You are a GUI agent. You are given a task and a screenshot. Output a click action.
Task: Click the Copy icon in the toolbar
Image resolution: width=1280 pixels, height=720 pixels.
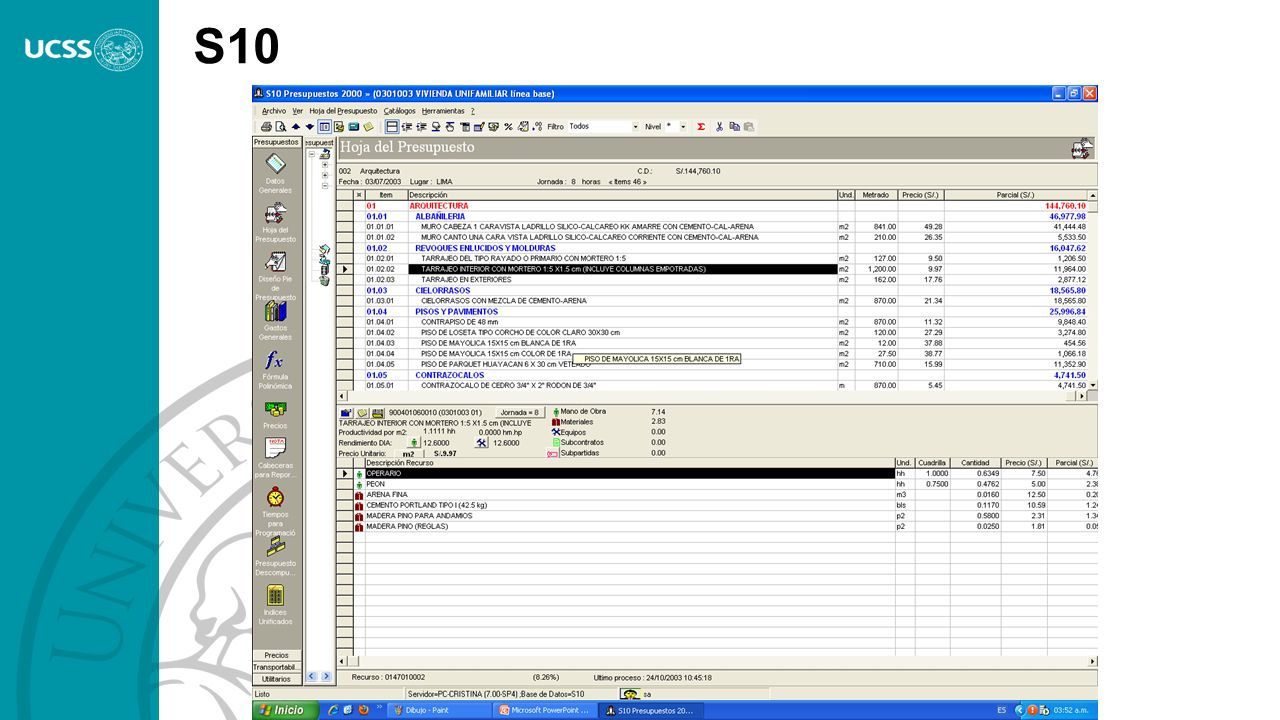[x=734, y=127]
